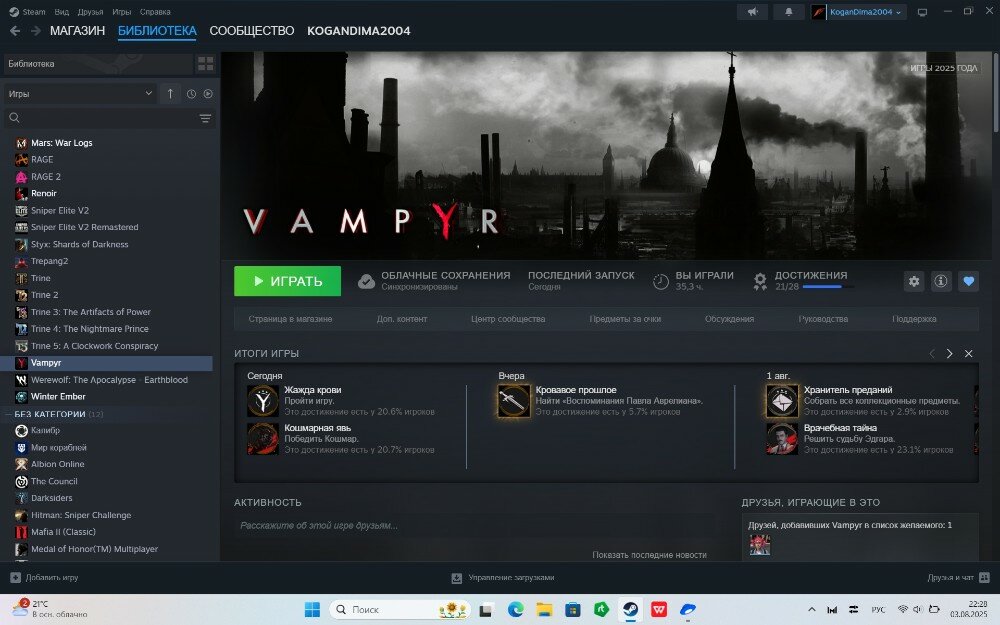1000x625 pixels.
Task: Click the Windows Start button
Action: coord(312,610)
